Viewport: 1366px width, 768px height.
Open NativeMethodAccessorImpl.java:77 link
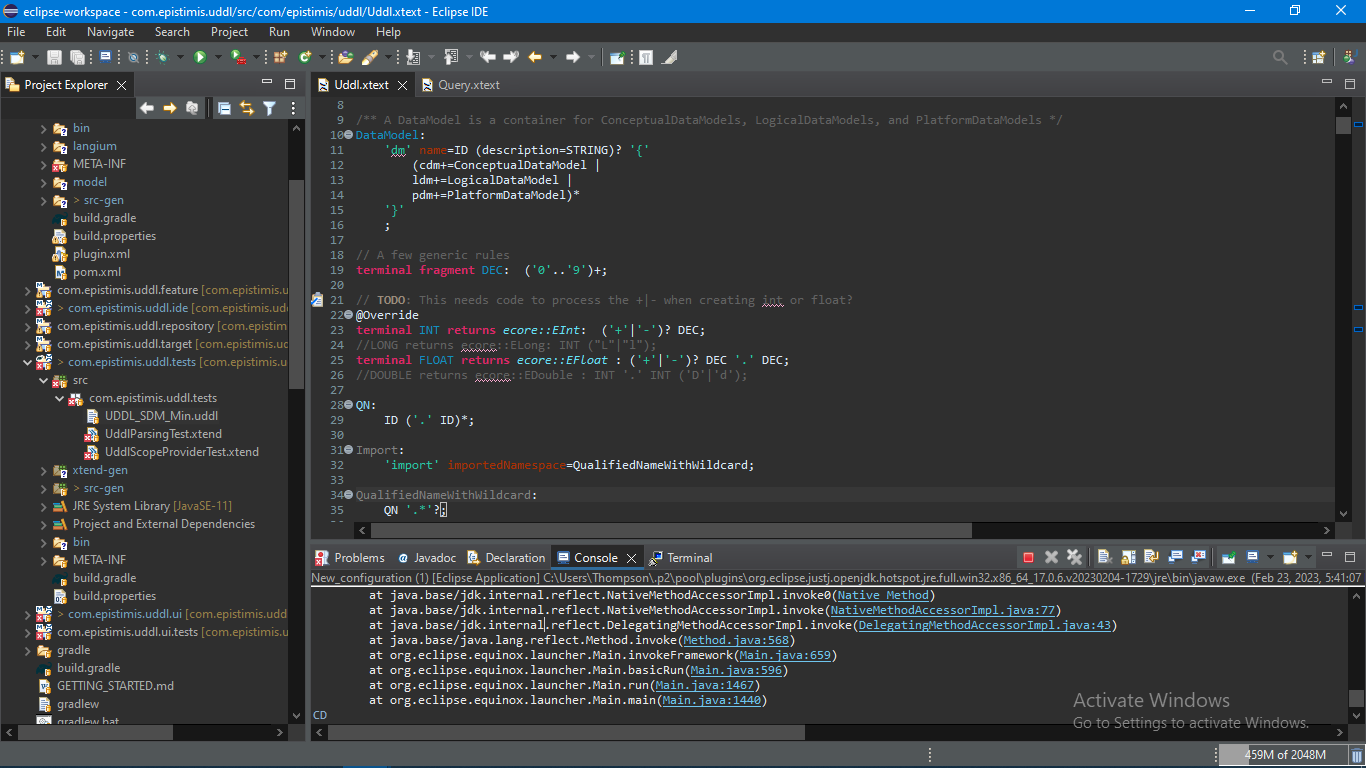[x=943, y=610]
